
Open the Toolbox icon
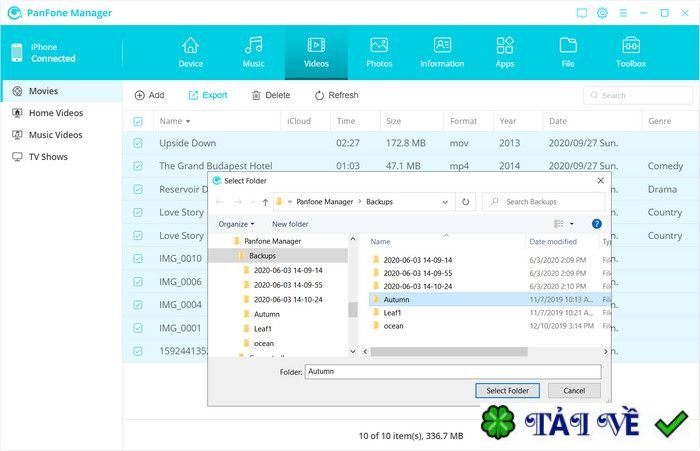pos(631,46)
